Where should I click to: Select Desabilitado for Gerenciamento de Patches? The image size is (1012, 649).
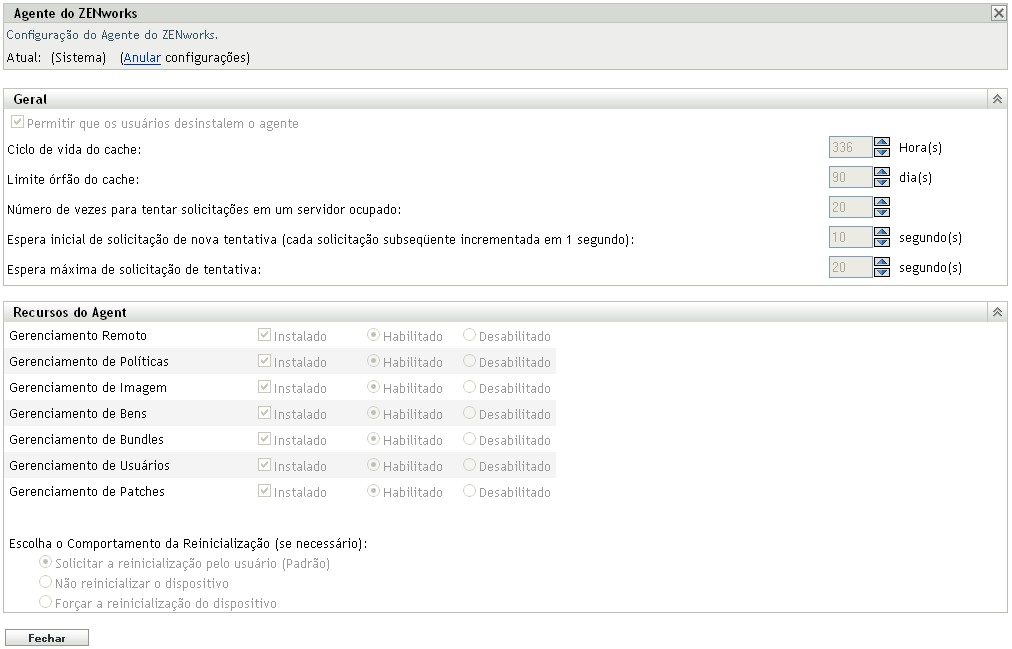pyautogui.click(x=469, y=490)
